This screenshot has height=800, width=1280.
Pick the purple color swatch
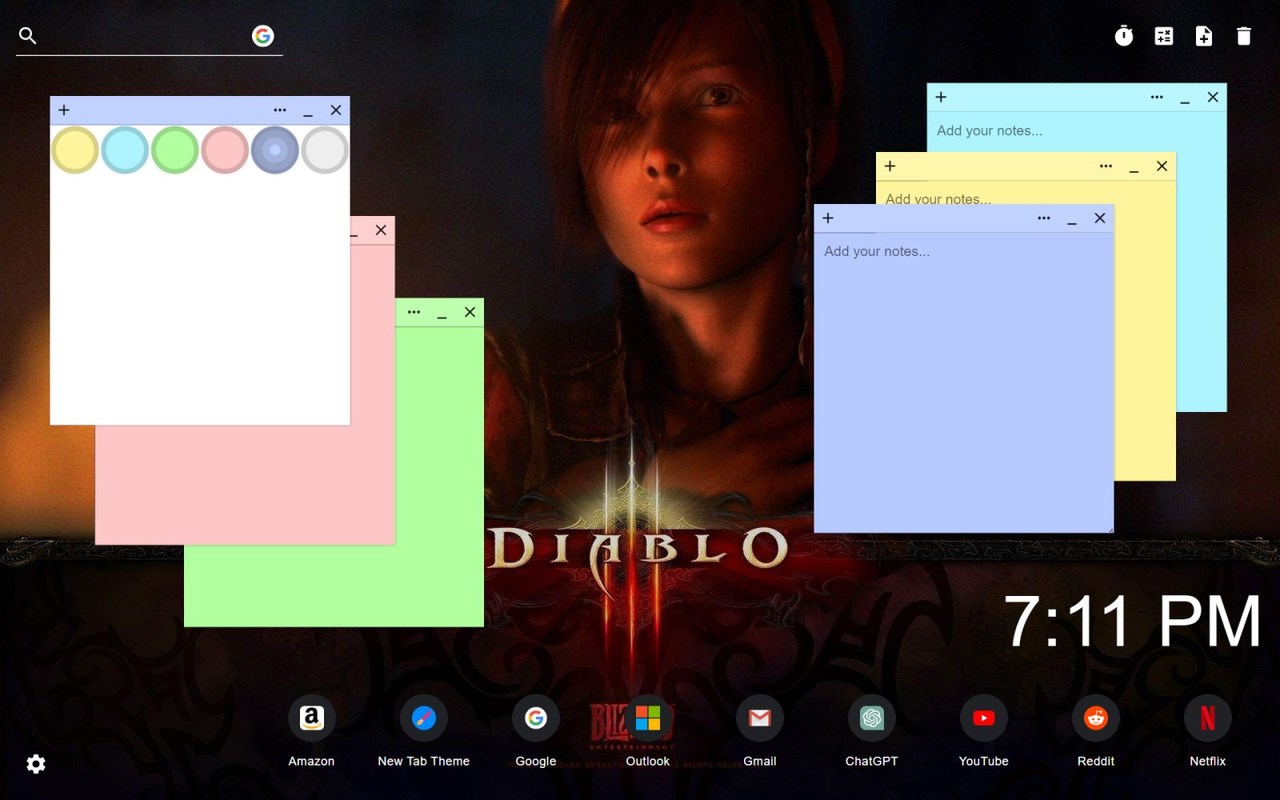pos(275,150)
